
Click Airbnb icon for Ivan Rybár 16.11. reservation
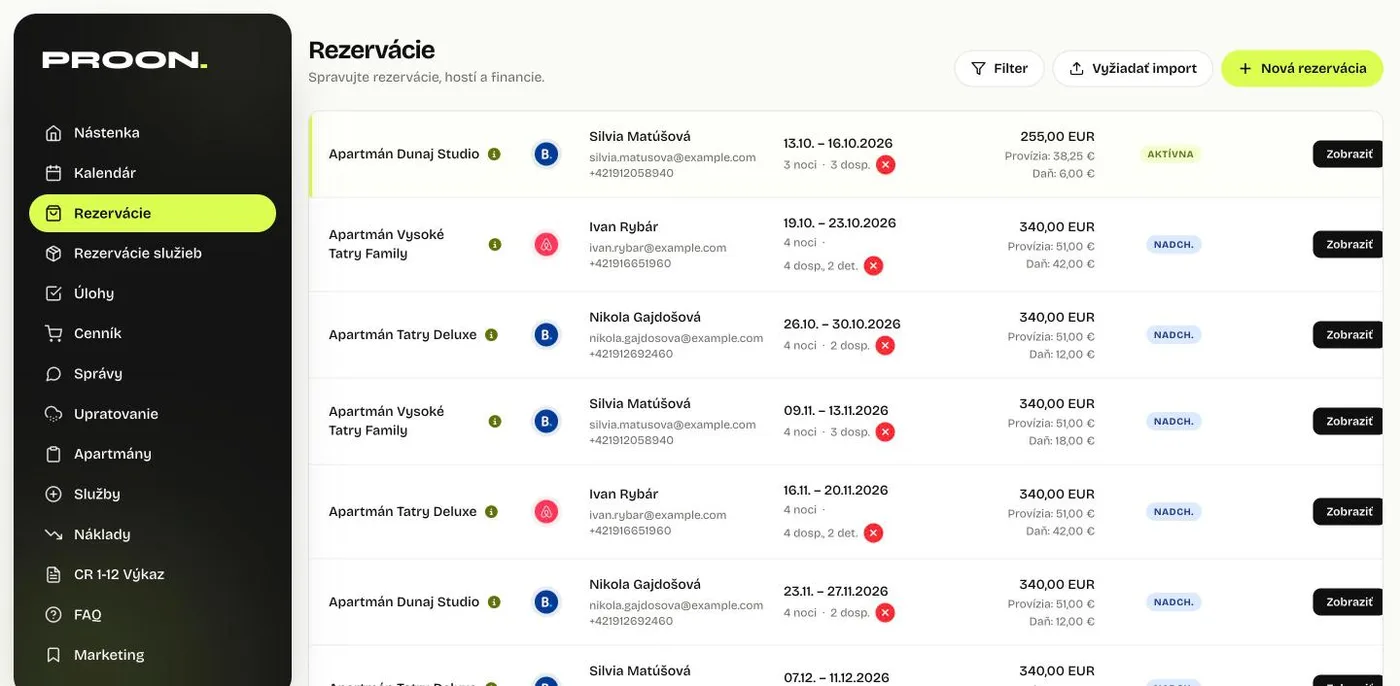(x=546, y=512)
